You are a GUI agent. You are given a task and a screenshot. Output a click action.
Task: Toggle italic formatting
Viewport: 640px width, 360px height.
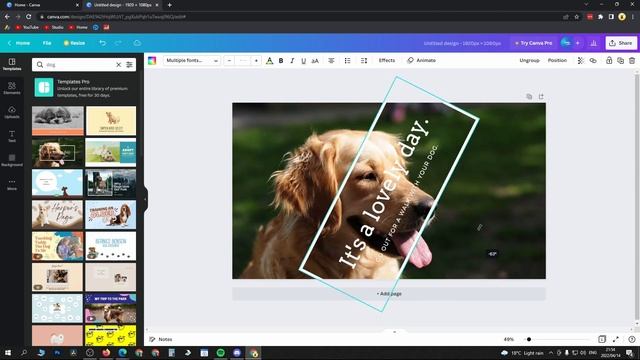(x=292, y=60)
